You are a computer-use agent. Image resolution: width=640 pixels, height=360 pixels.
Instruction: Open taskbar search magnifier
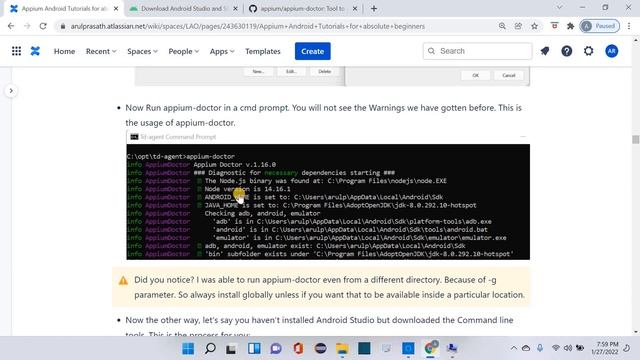(x=210, y=349)
